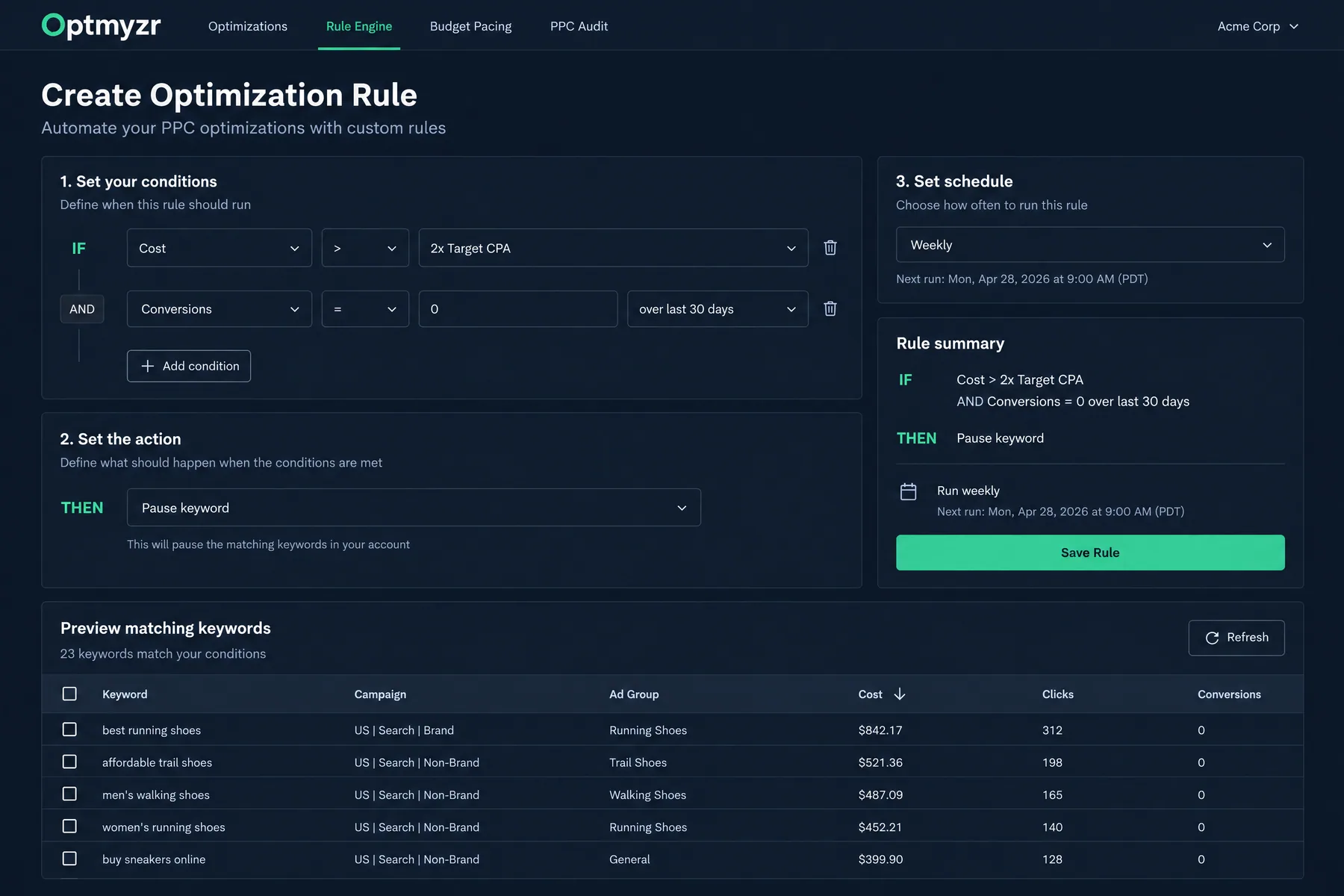
Task: Switch to the PPC Audit tab
Action: click(579, 26)
